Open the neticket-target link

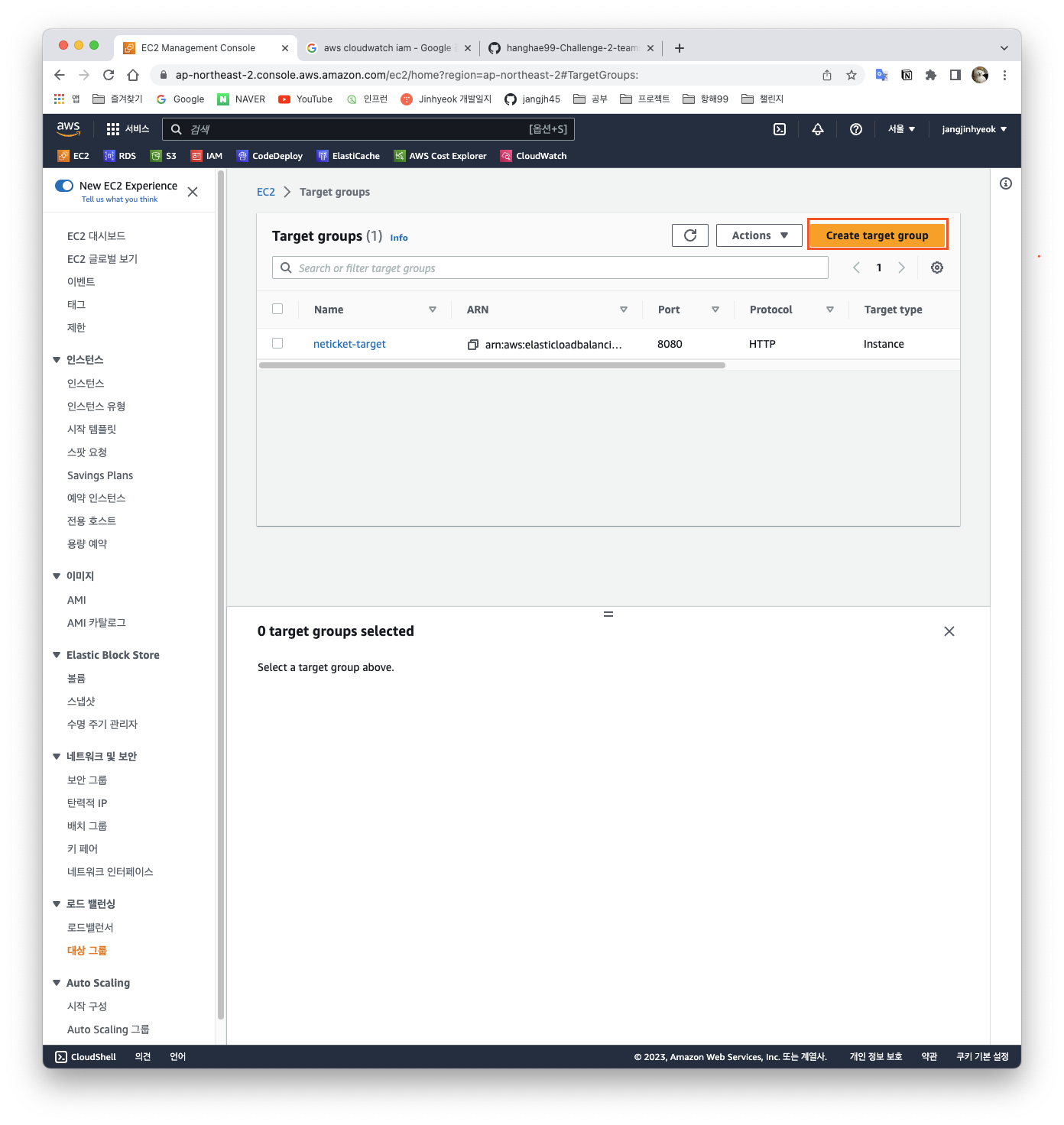(349, 344)
